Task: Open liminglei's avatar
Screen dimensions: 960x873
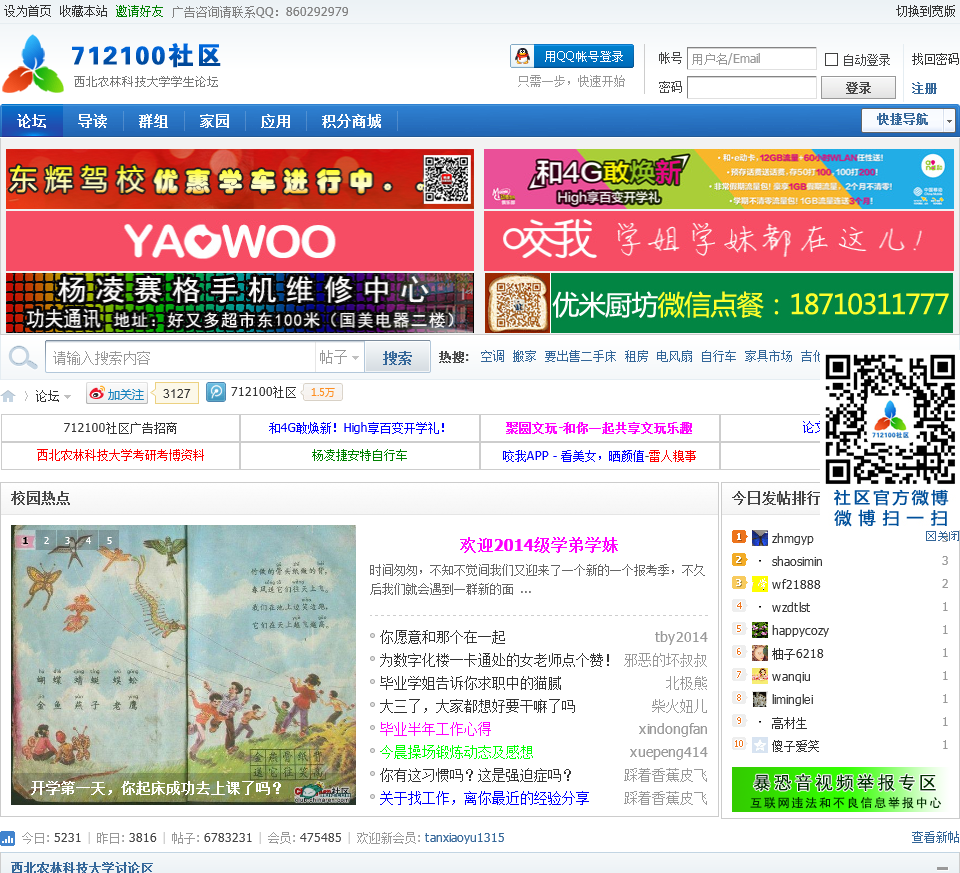Action: (x=760, y=699)
